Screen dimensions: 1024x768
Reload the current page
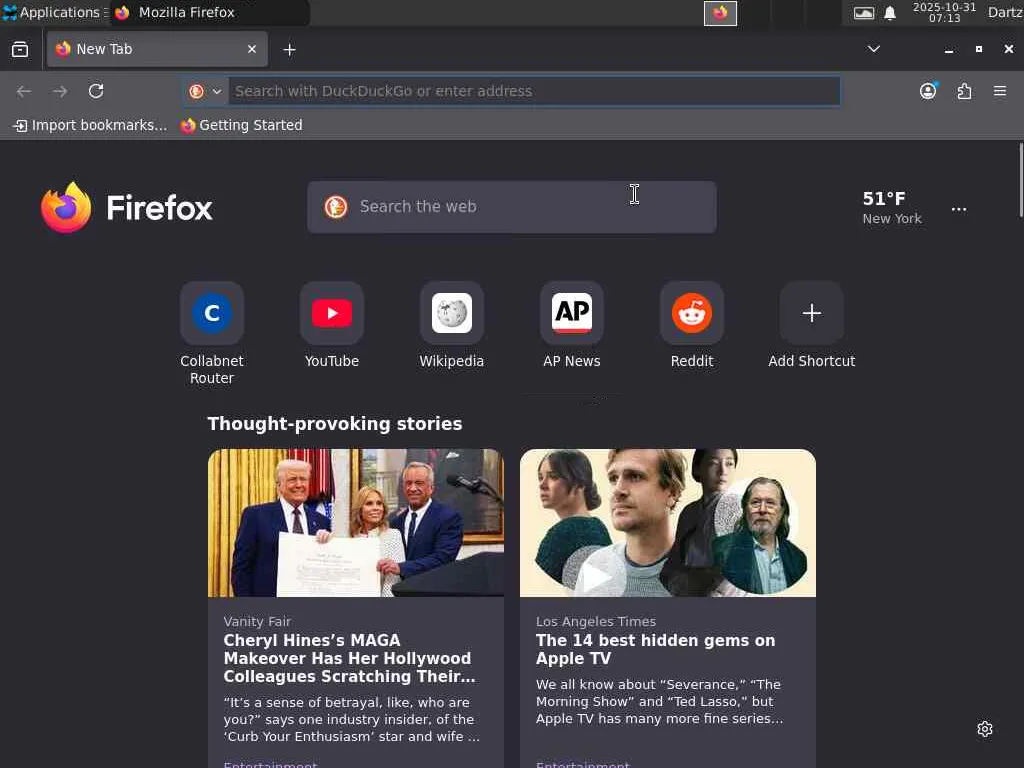click(x=96, y=91)
